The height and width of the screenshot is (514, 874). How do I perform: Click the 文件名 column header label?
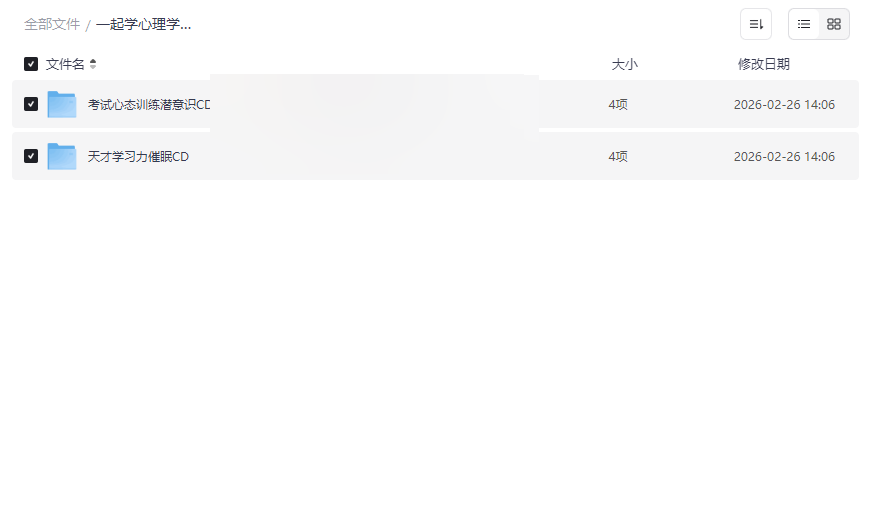65,64
